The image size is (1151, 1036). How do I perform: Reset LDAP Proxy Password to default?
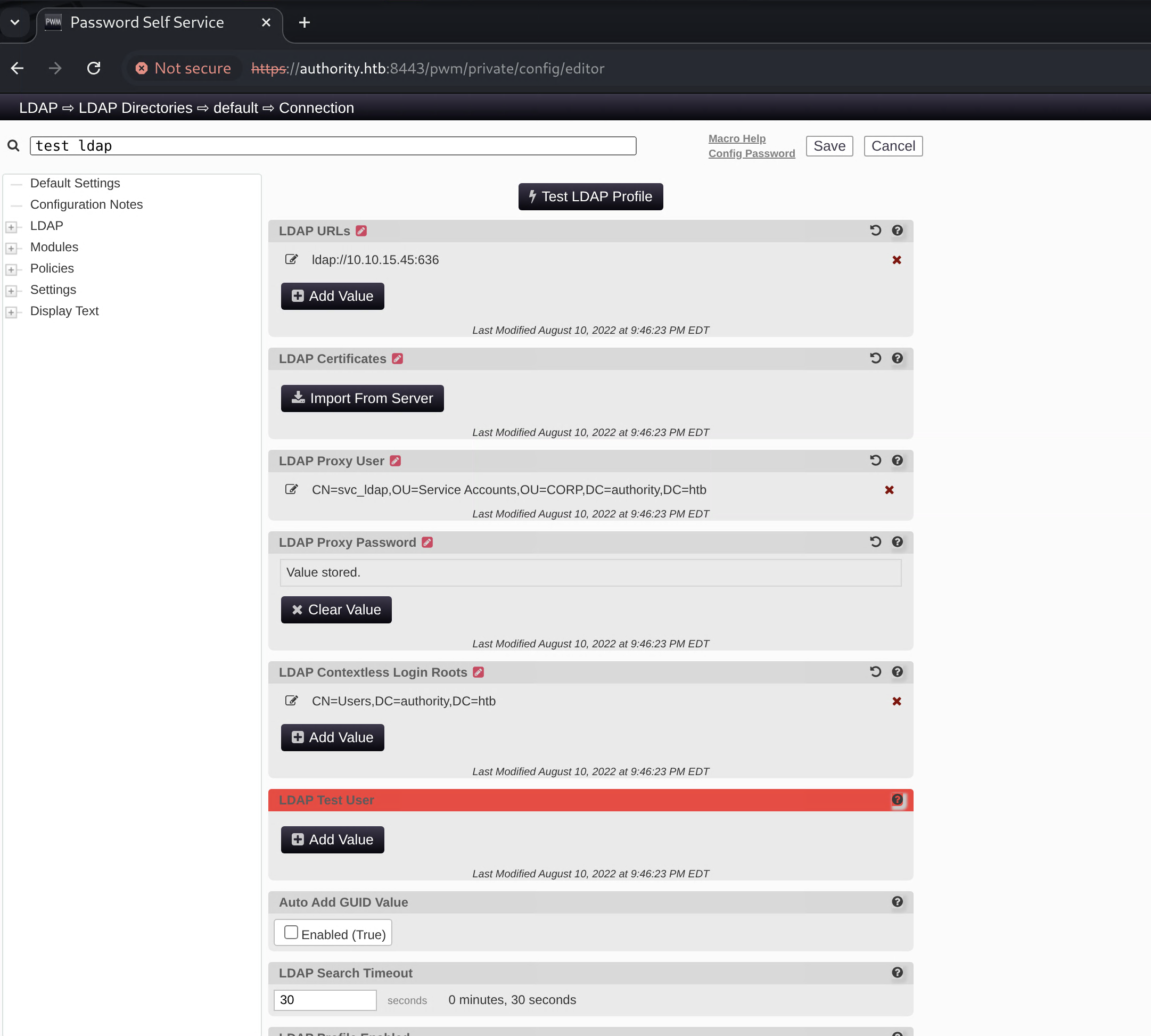[x=875, y=542]
